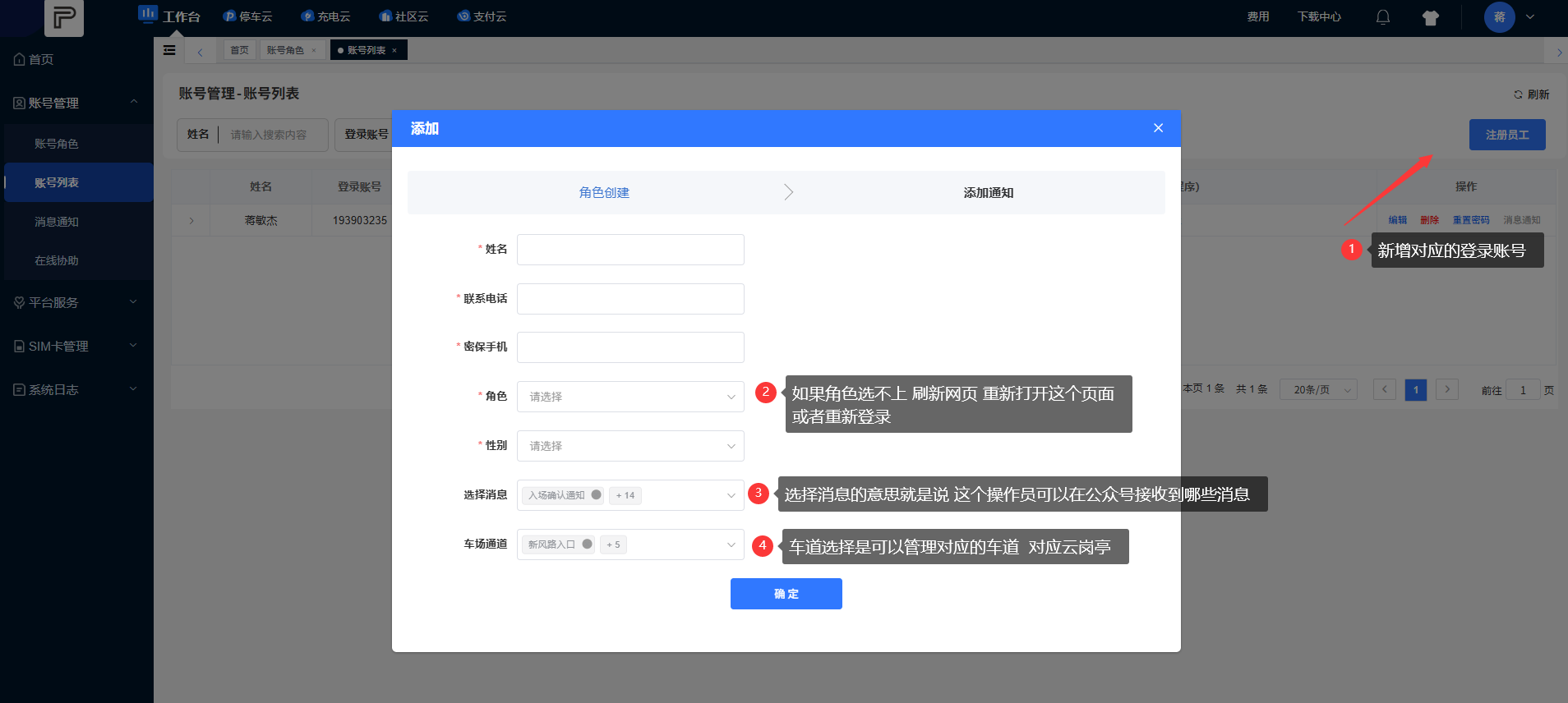Click the +14 message count tag
This screenshot has height=703, width=1568.
(x=625, y=495)
